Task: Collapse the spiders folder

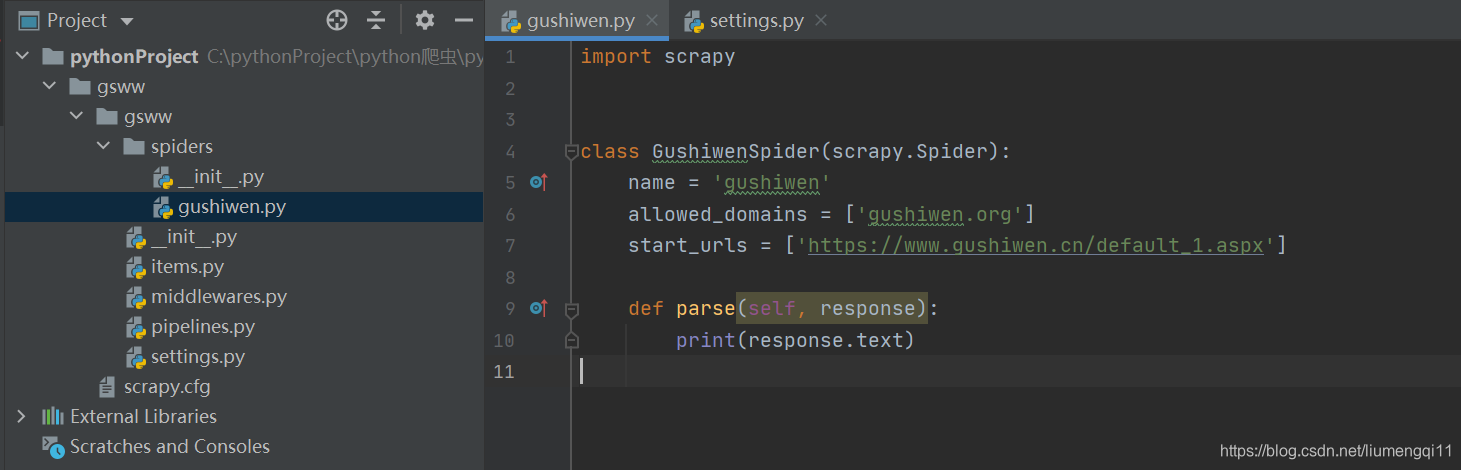Action: (x=103, y=147)
